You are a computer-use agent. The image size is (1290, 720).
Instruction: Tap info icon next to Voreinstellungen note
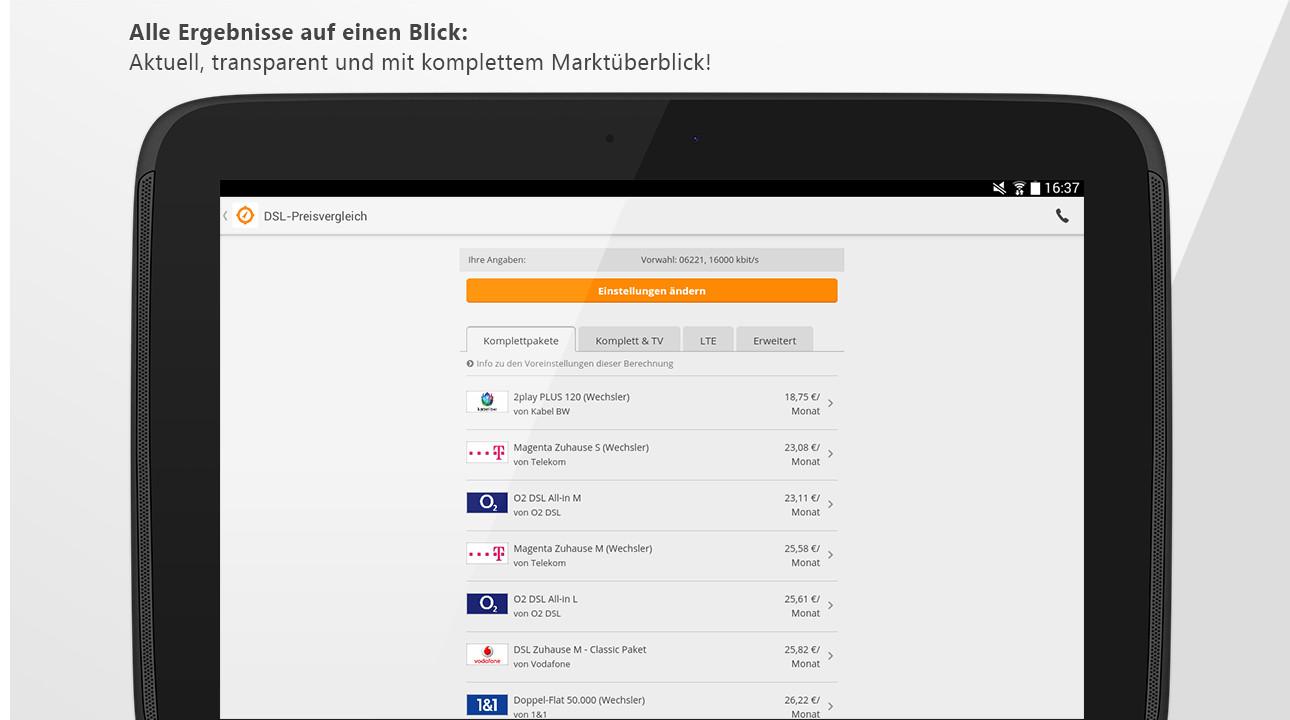[x=470, y=364]
